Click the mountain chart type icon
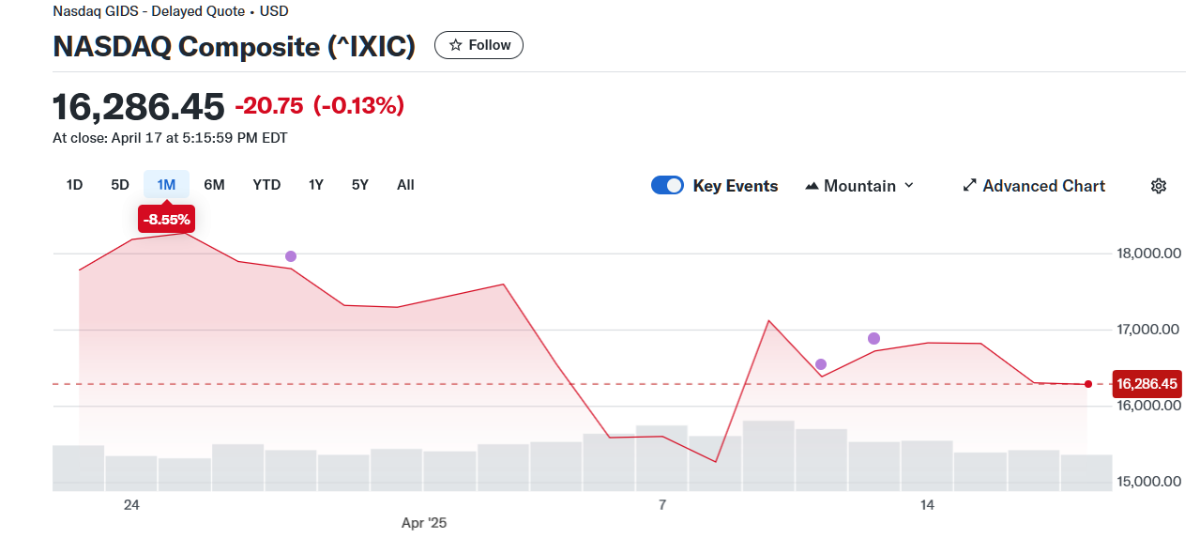 [x=812, y=186]
